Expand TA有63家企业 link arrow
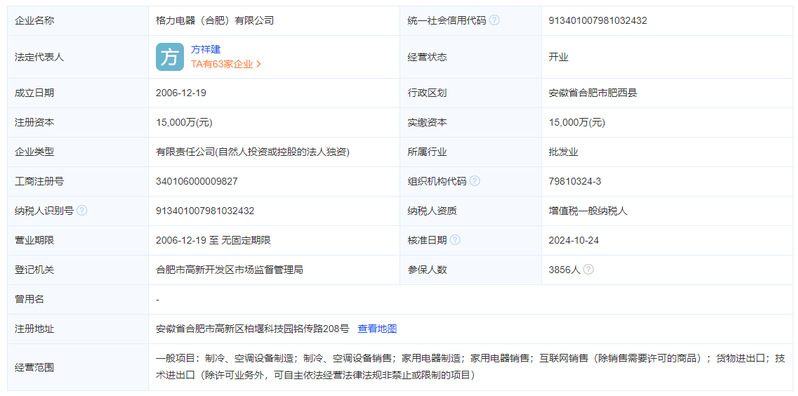Screen dimensions: 798x396 coord(259,64)
